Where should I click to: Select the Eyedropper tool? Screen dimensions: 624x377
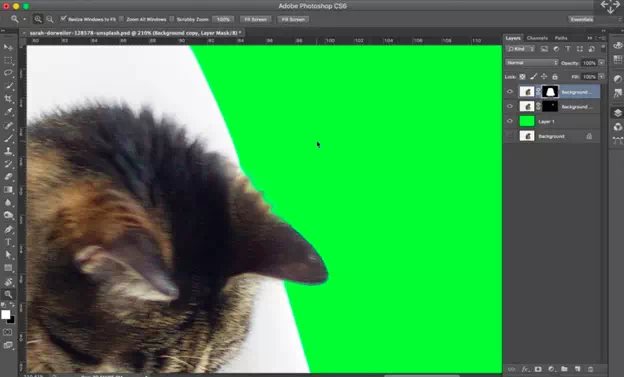point(8,112)
